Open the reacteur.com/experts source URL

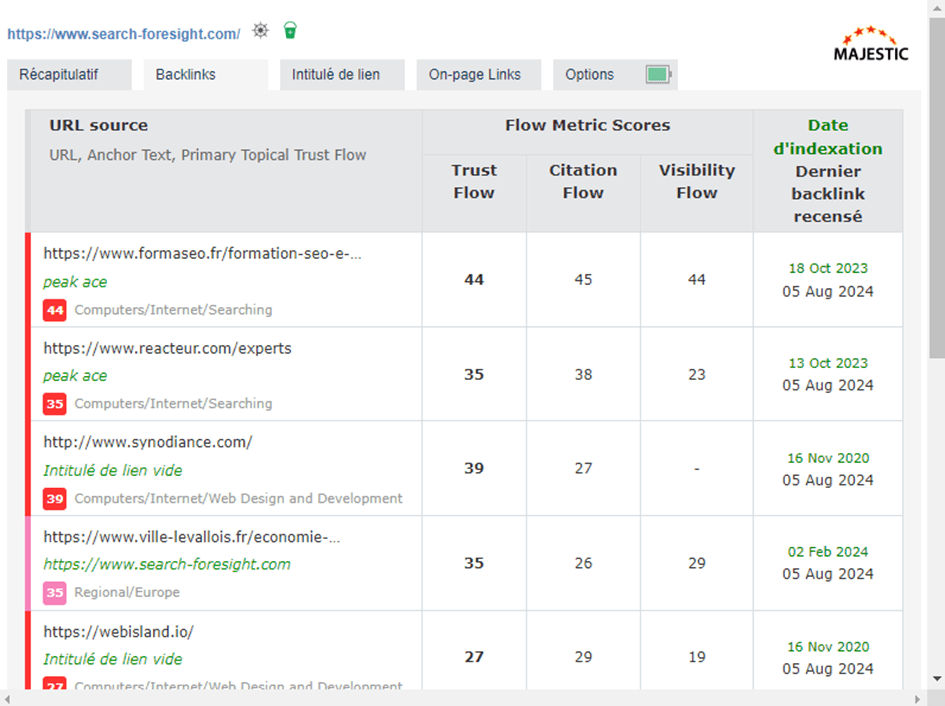click(x=168, y=348)
